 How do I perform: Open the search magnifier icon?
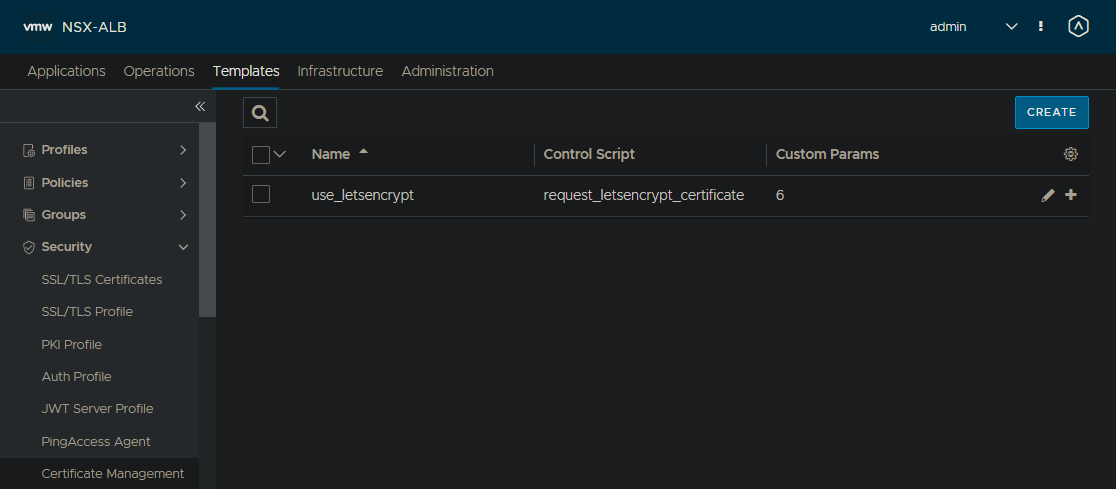point(260,112)
